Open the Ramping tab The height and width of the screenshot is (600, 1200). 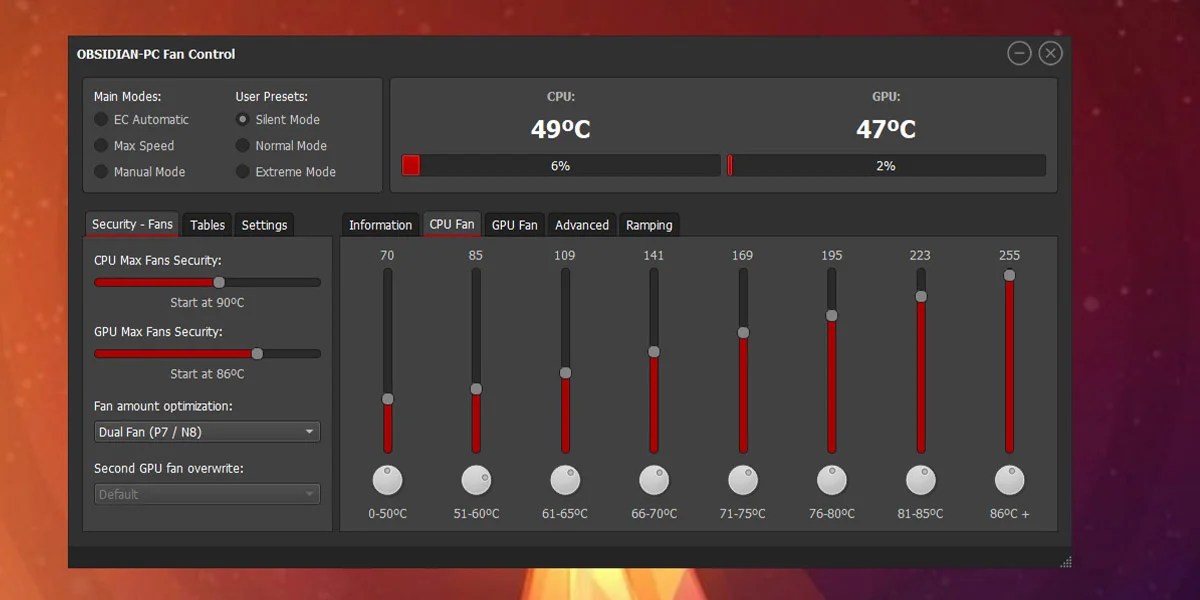click(x=649, y=225)
